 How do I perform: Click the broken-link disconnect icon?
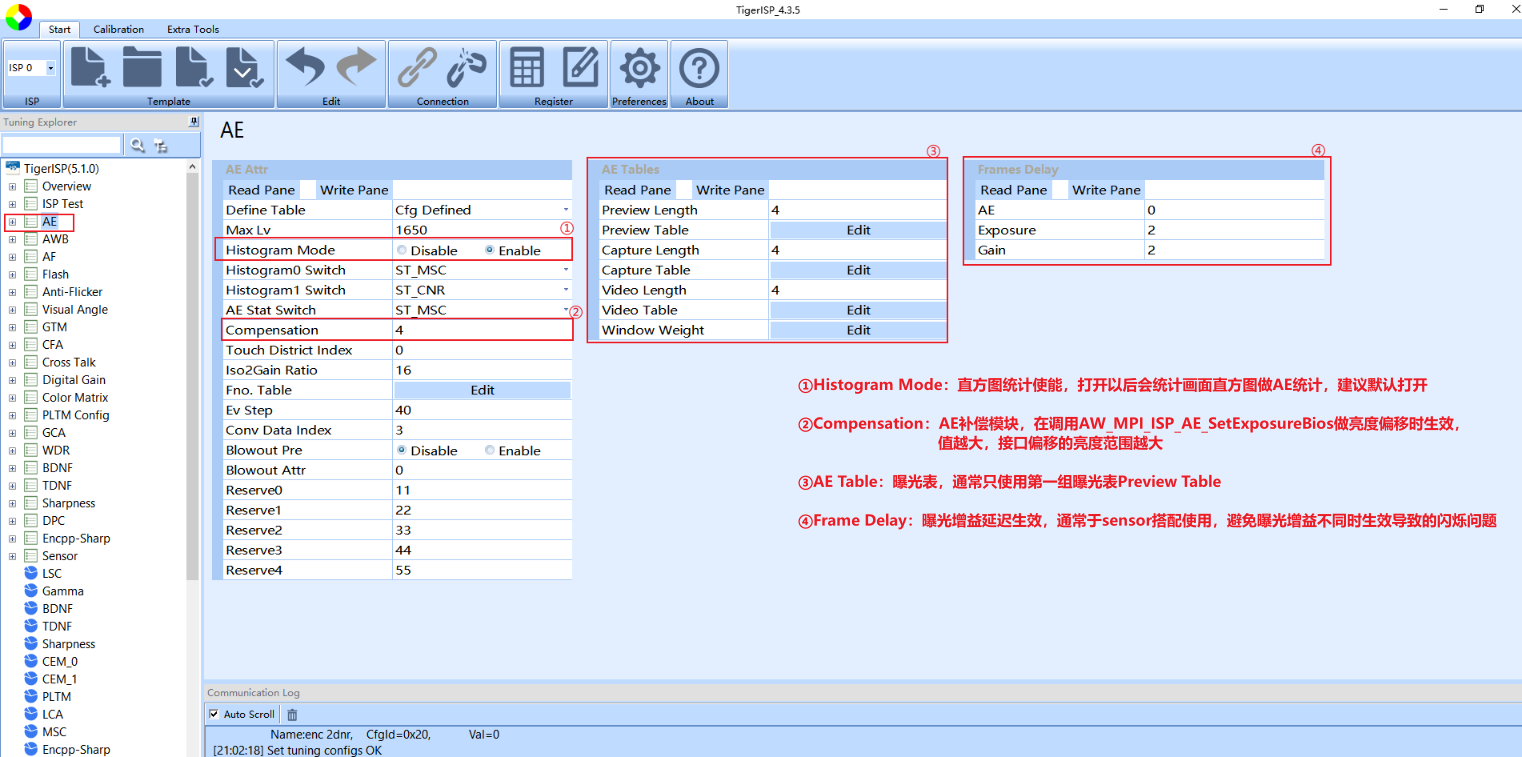coord(465,68)
